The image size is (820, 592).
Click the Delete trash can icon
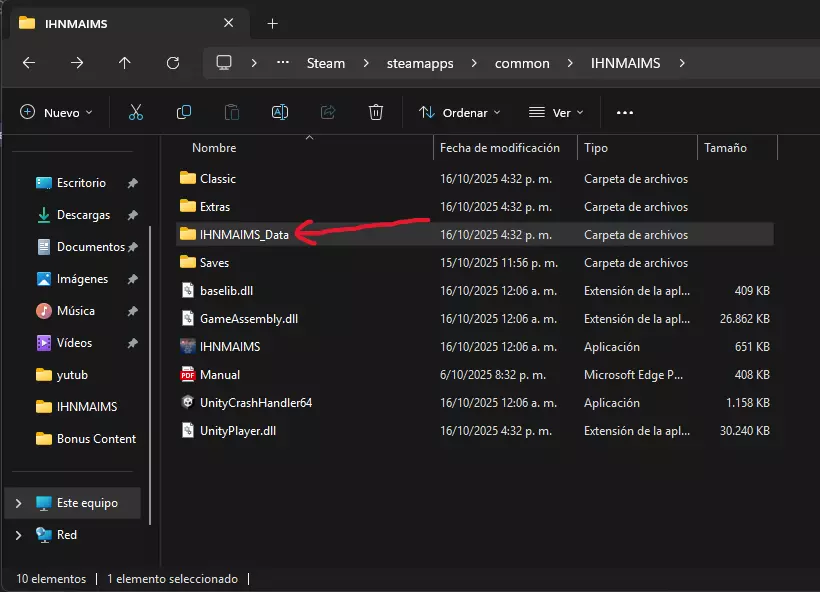pyautogui.click(x=376, y=113)
